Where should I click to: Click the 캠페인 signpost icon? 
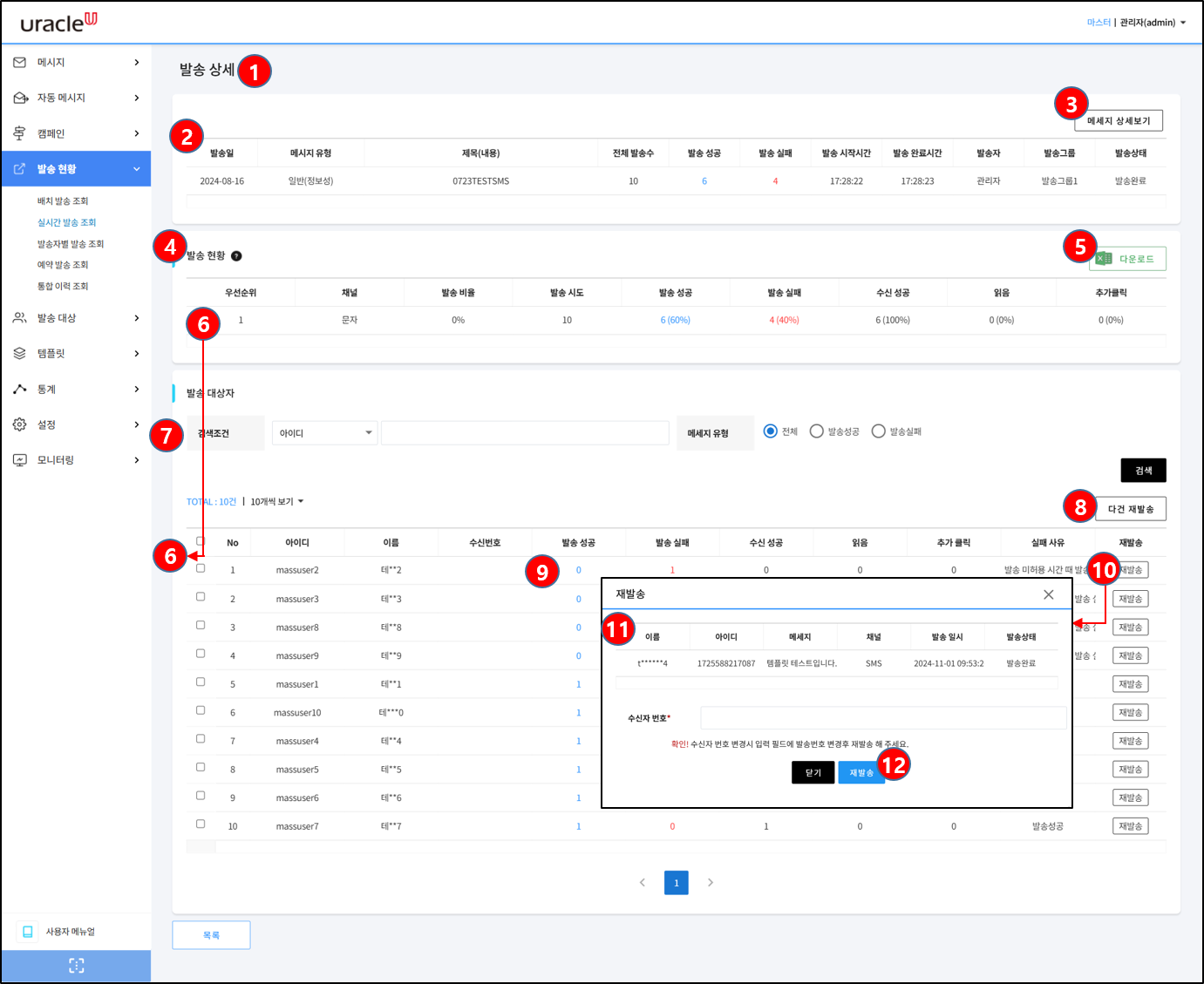(20, 133)
